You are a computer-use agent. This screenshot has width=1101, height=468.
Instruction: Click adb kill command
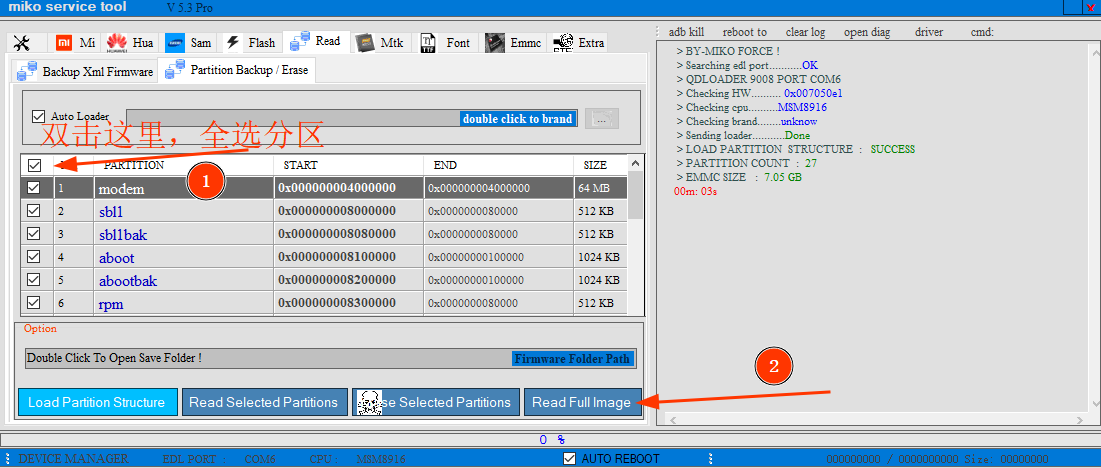click(x=686, y=32)
